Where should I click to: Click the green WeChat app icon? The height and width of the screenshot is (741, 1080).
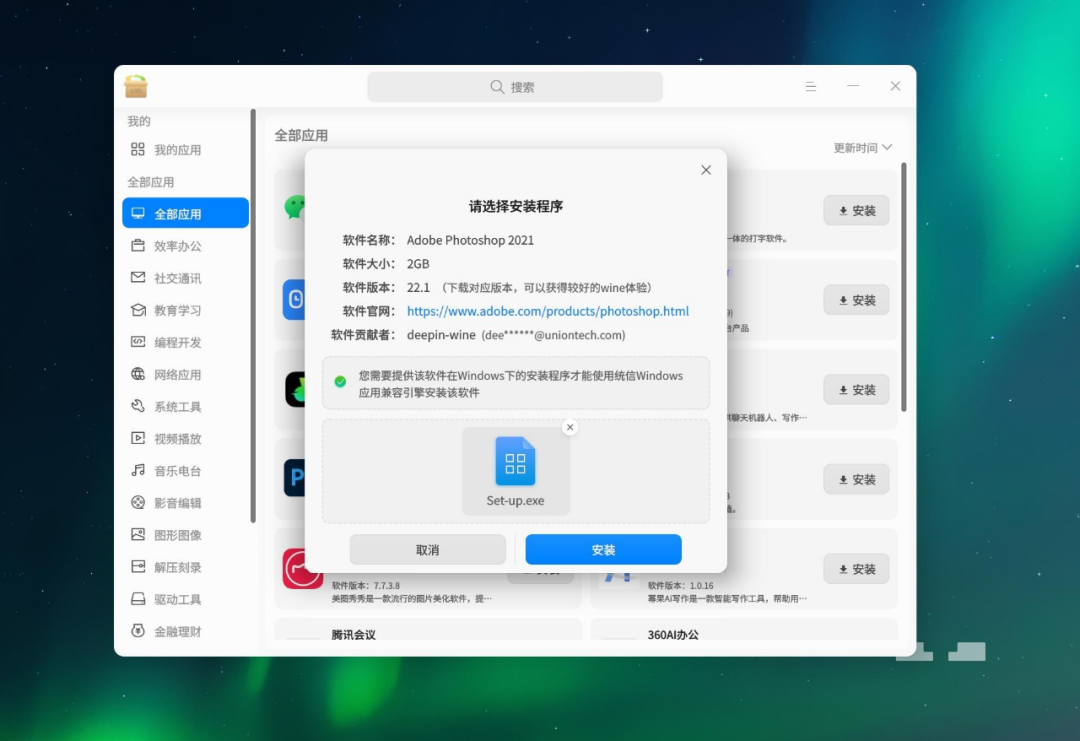pos(295,207)
